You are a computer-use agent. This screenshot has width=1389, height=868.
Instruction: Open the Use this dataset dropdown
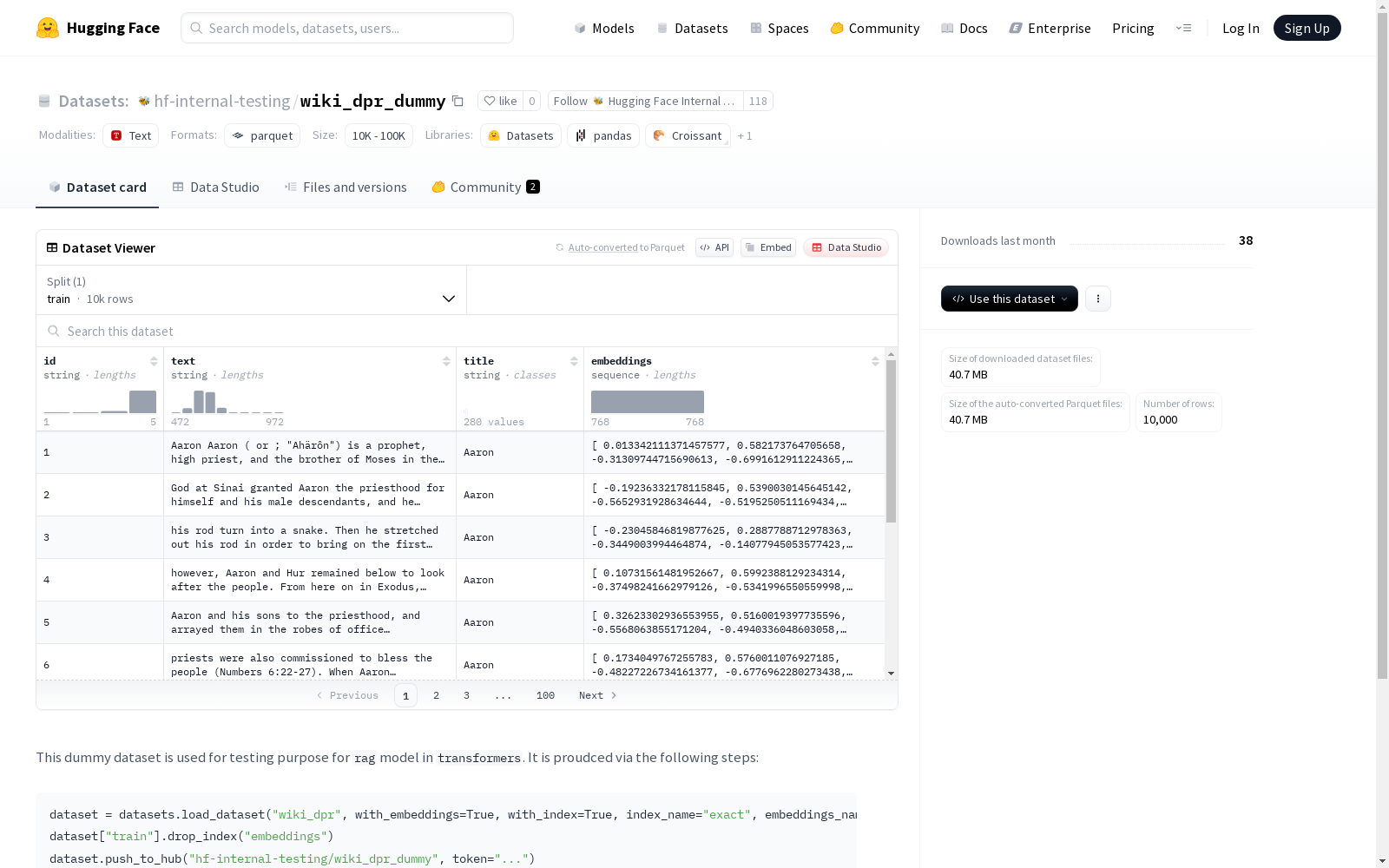1010,299
